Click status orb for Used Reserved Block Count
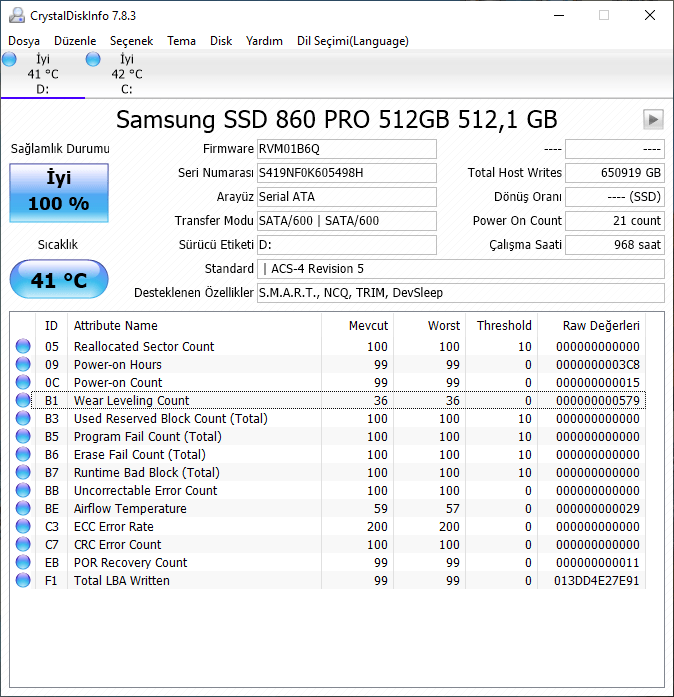Viewport: 674px width, 697px height. point(23,418)
